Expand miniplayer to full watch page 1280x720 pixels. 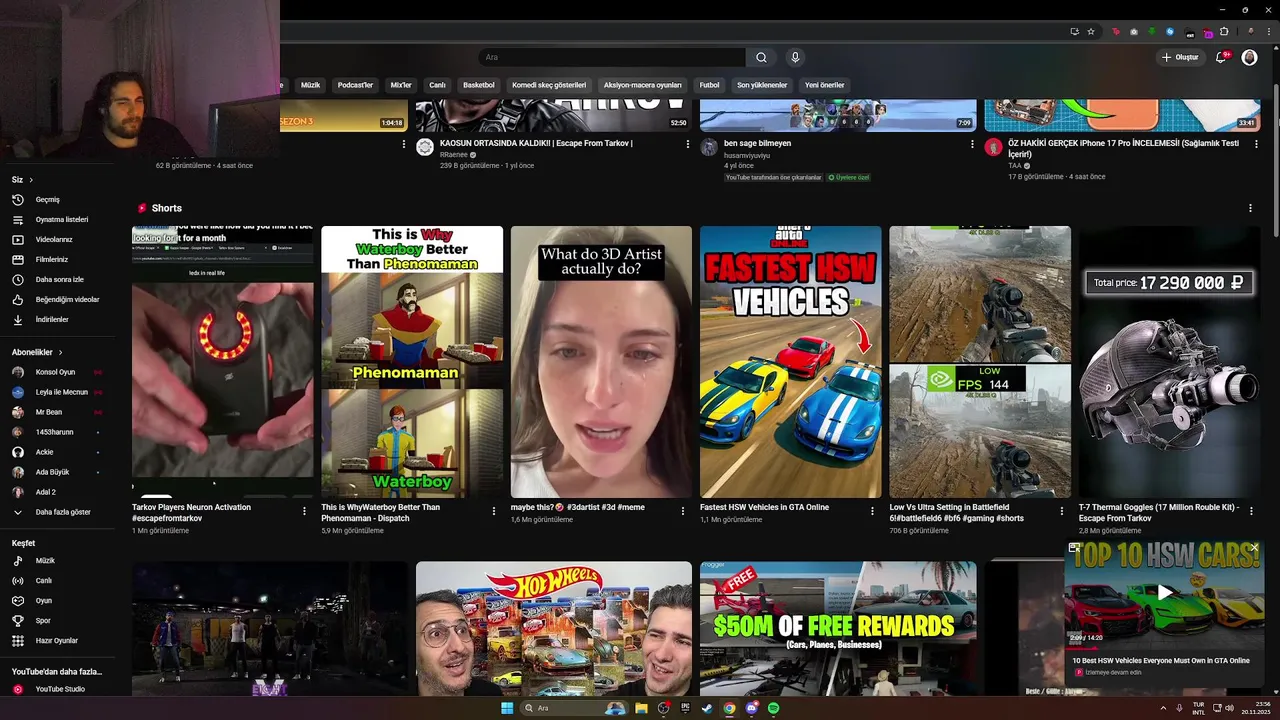1073,548
